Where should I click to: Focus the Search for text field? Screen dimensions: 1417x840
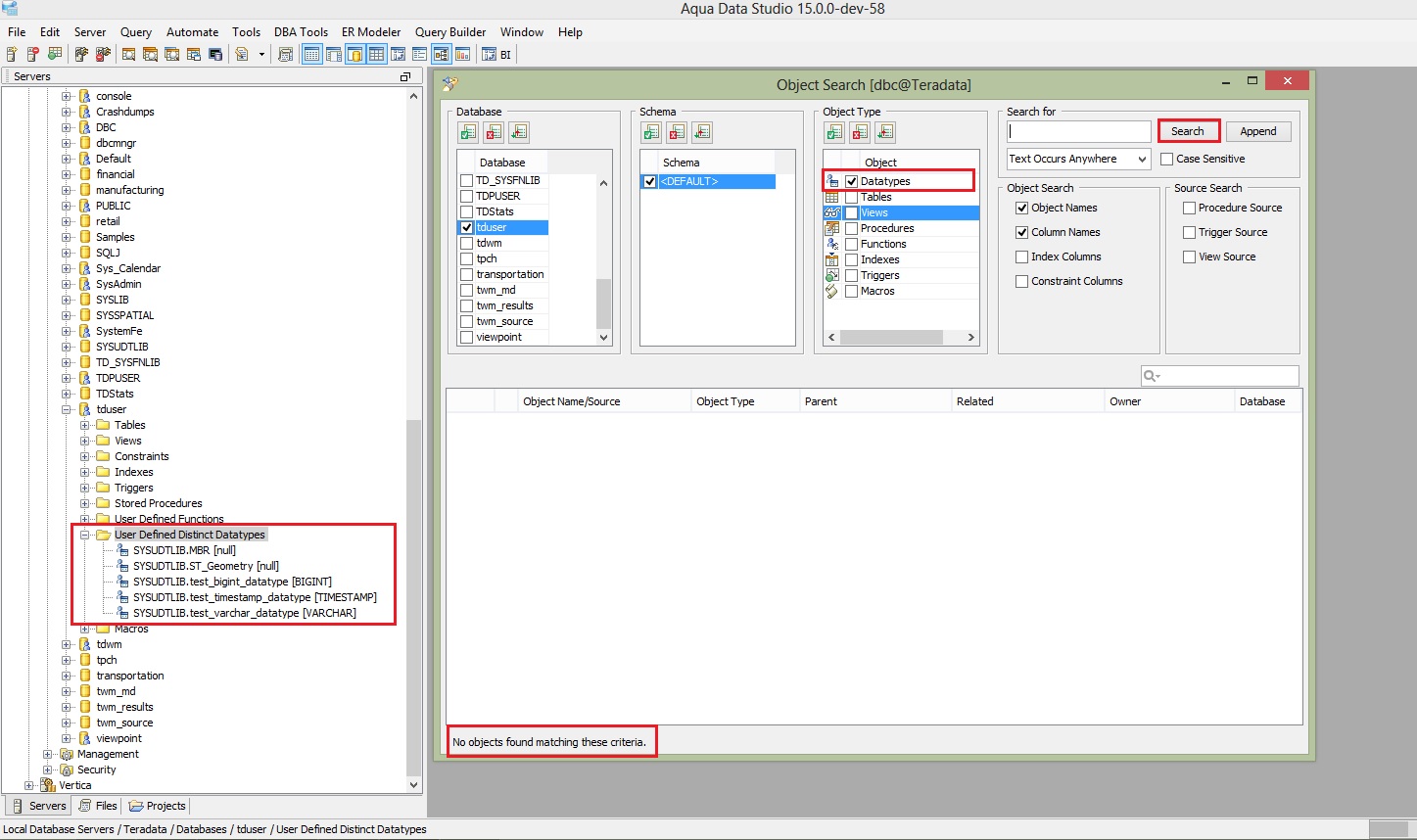point(1079,131)
